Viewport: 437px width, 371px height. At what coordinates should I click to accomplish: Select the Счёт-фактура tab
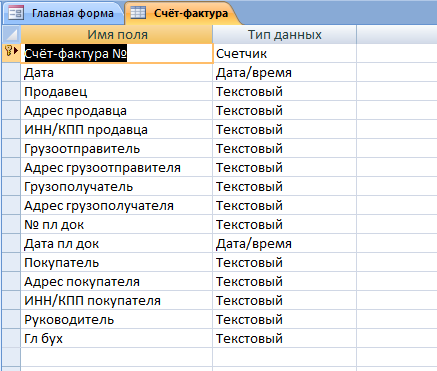(x=182, y=13)
